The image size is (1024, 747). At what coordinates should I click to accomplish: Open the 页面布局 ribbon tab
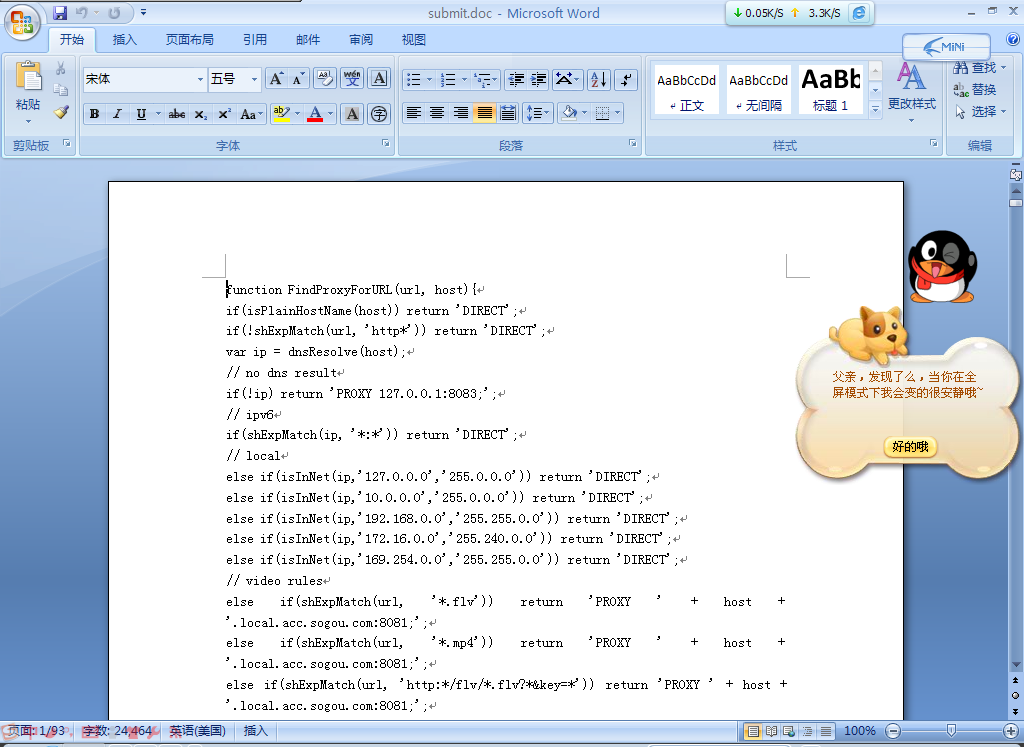tap(190, 39)
